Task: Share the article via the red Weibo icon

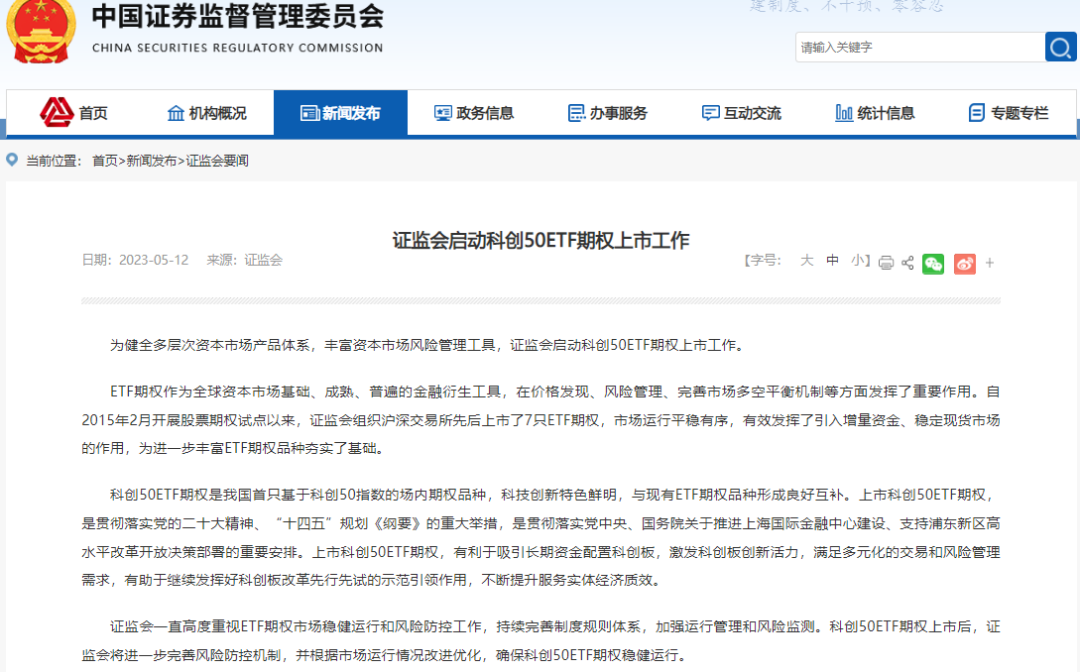Action: [x=964, y=263]
